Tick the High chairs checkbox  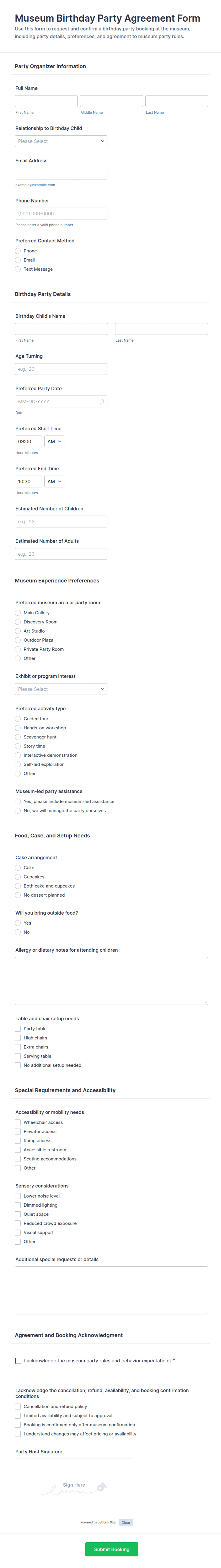(18, 1038)
